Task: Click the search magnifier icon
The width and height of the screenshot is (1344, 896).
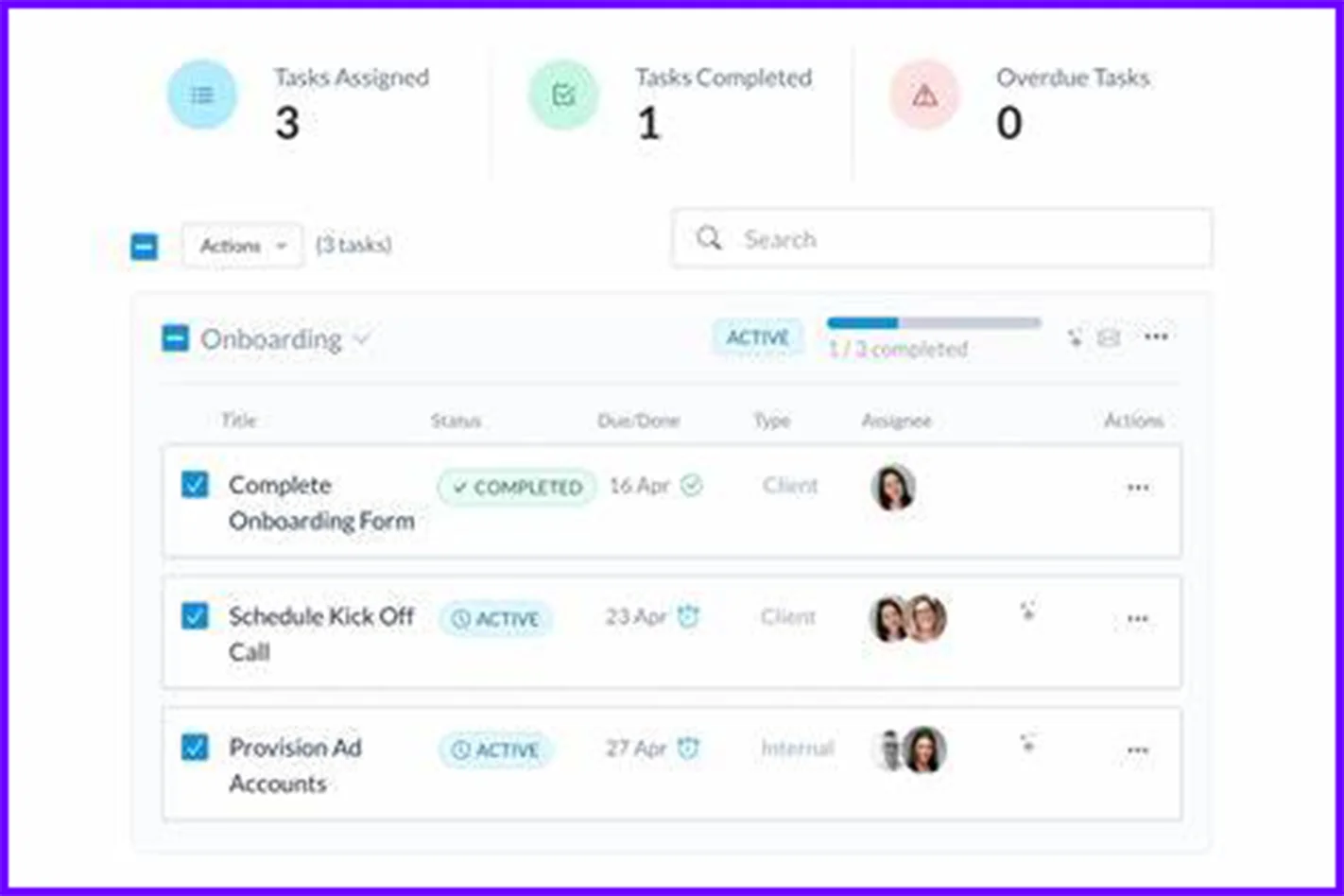Action: click(709, 239)
